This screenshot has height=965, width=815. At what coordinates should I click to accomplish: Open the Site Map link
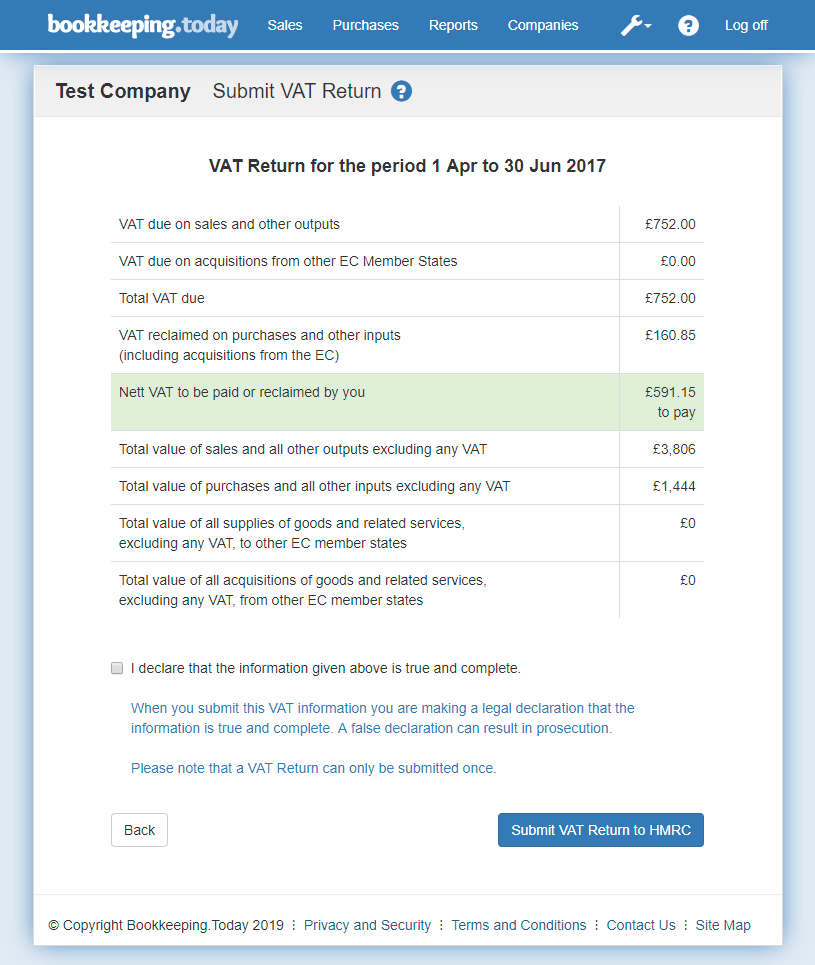coord(723,925)
